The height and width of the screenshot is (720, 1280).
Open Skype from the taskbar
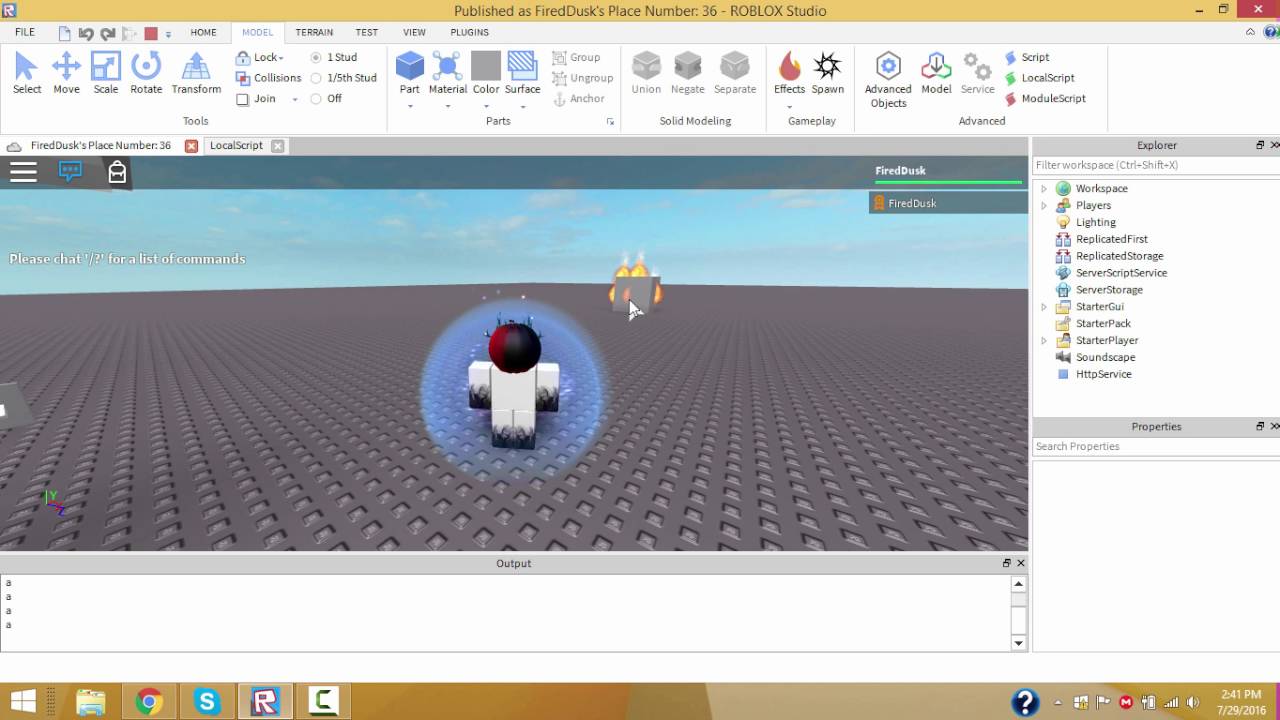pos(207,702)
